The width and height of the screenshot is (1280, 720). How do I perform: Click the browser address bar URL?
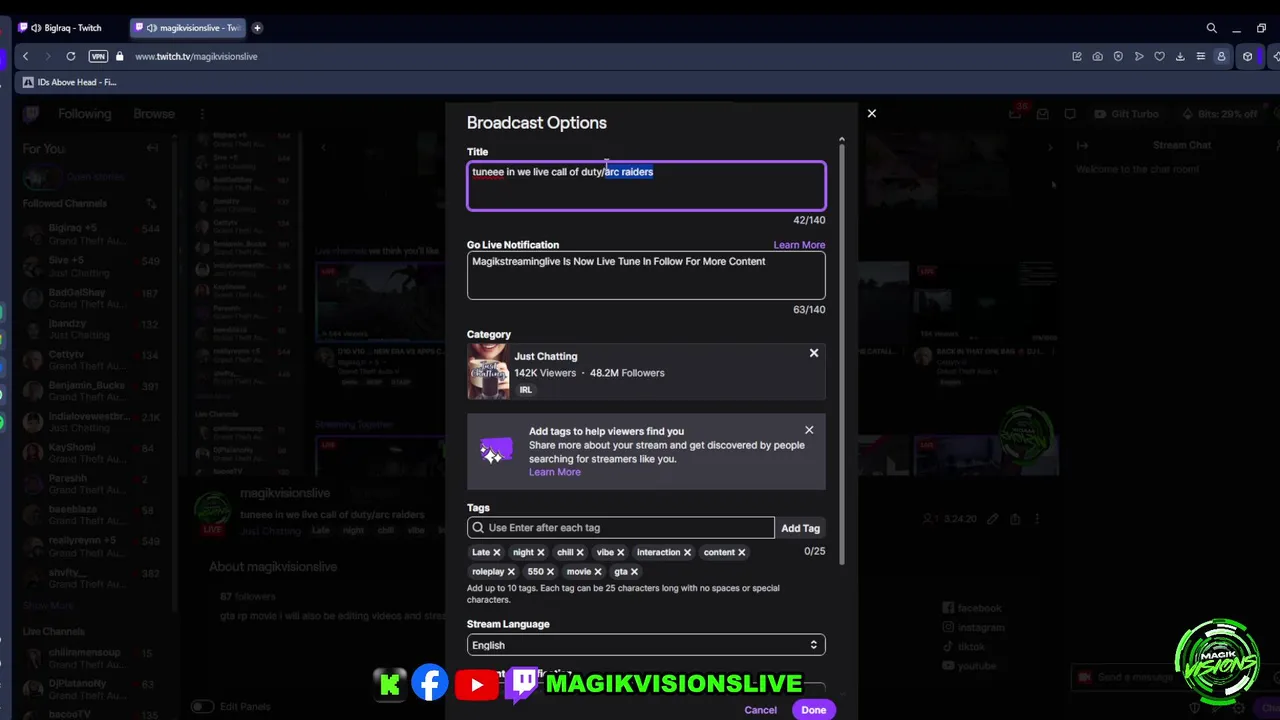coord(196,56)
